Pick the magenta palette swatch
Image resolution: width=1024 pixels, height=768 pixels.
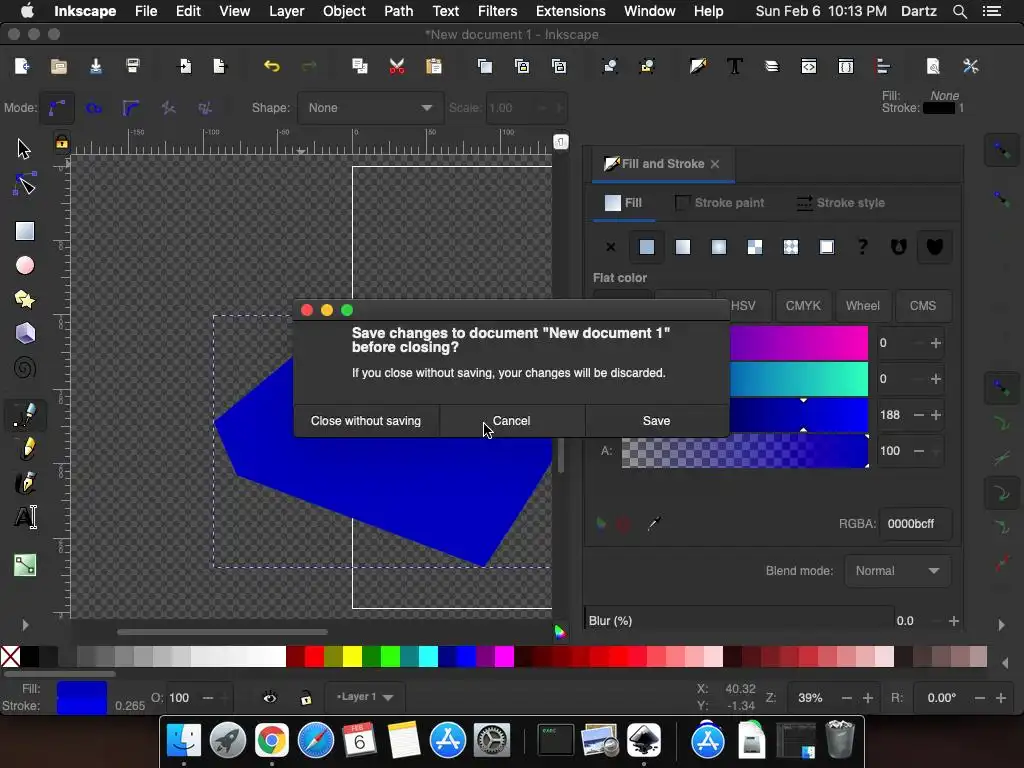504,656
